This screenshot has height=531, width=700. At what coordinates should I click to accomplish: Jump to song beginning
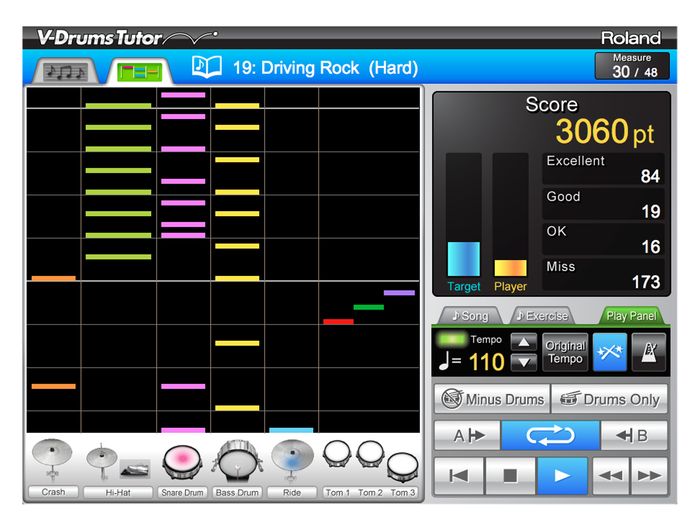pos(458,476)
